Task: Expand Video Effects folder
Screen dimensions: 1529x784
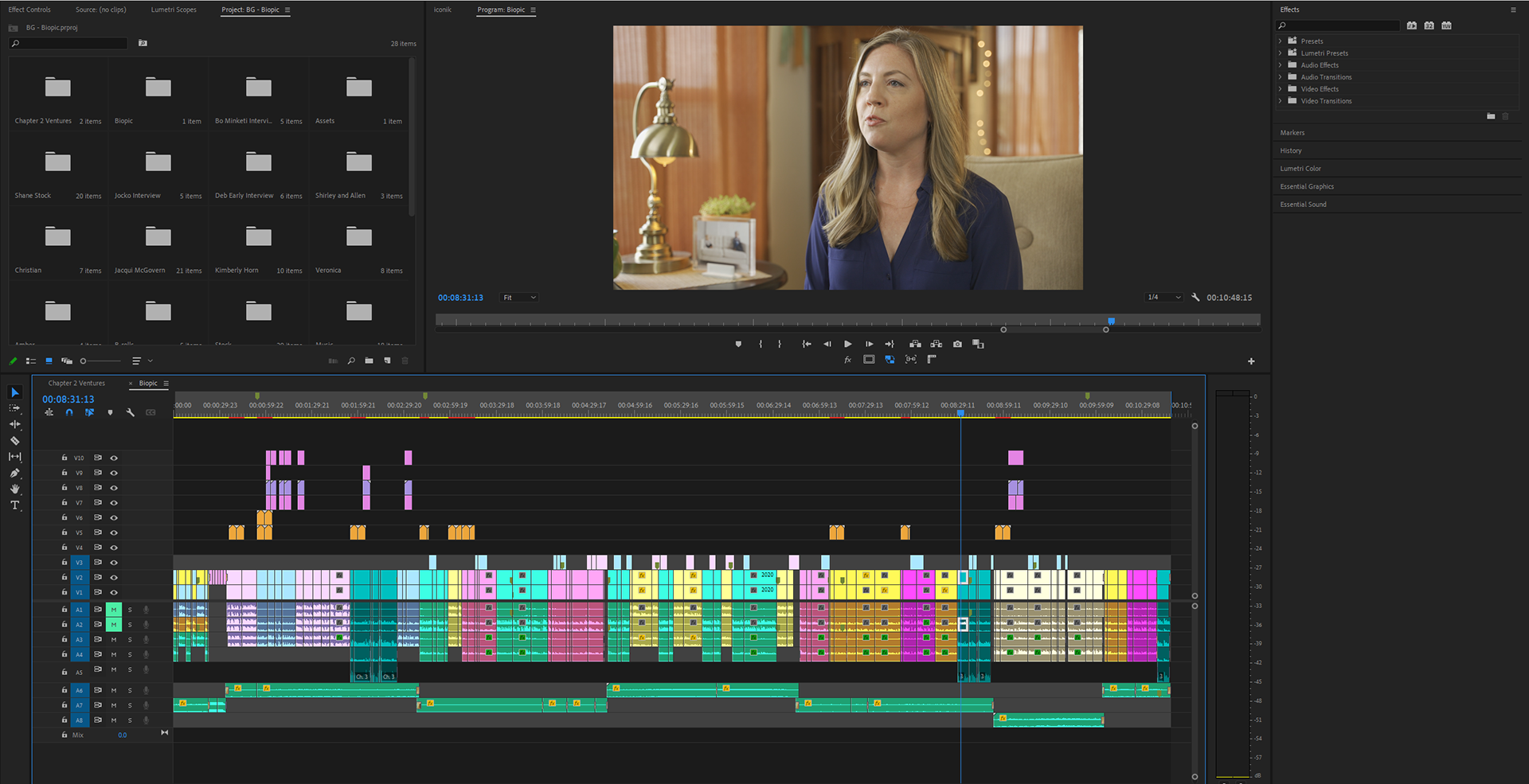Action: 1281,88
